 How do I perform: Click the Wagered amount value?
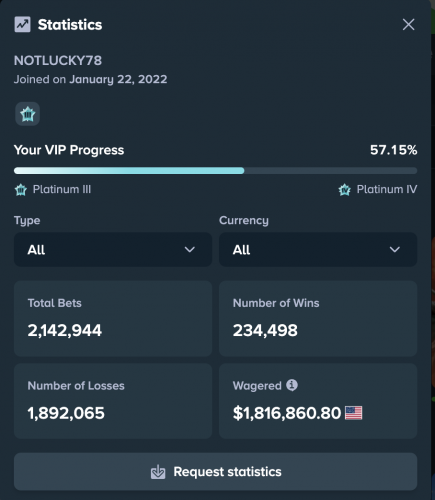pos(287,413)
